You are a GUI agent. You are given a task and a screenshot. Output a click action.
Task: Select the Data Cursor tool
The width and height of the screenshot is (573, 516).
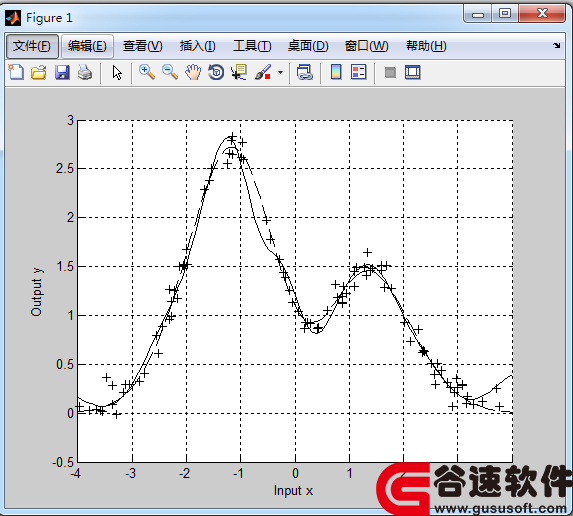[239, 72]
